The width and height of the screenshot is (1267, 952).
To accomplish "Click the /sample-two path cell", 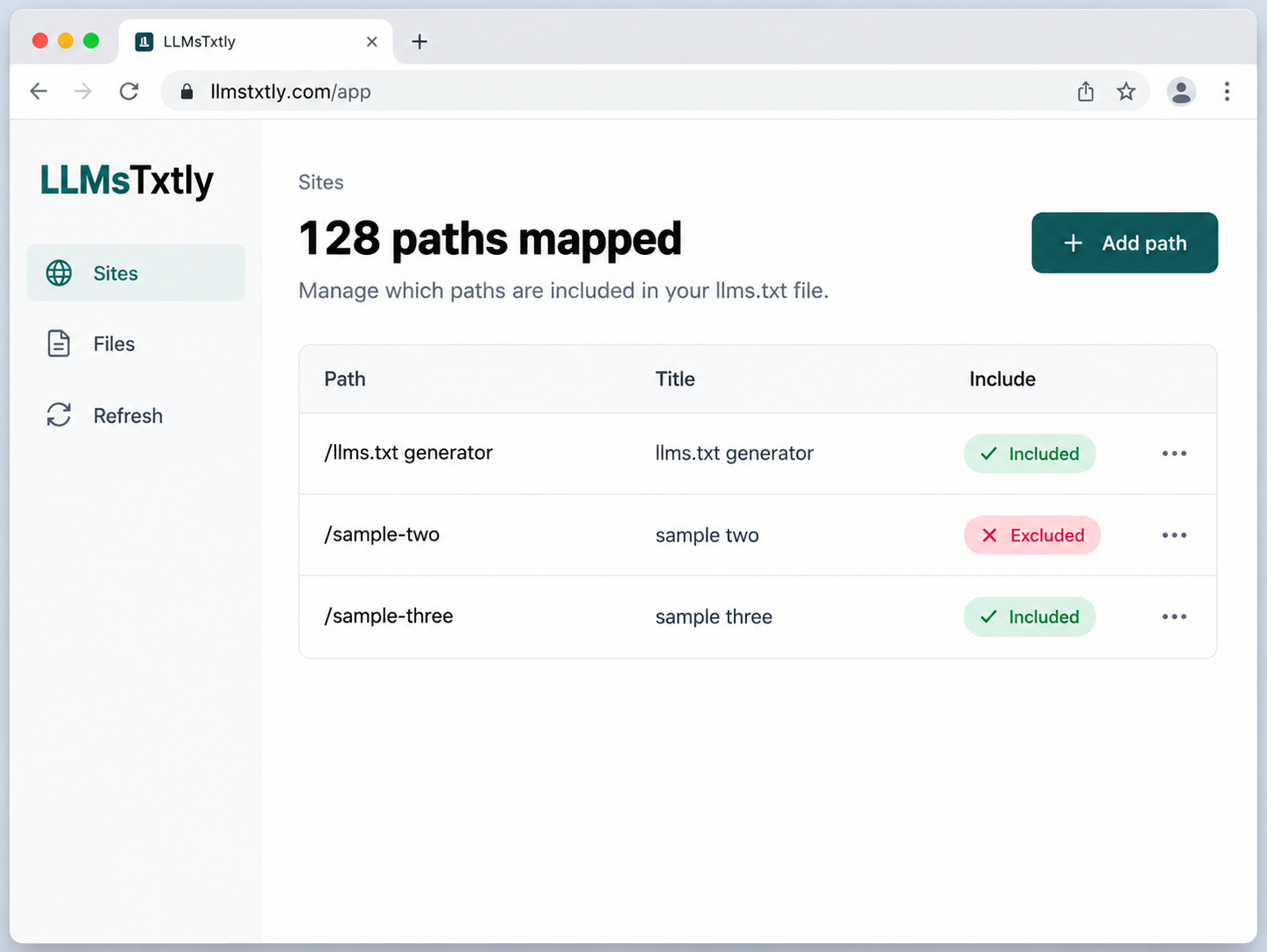I will click(382, 534).
